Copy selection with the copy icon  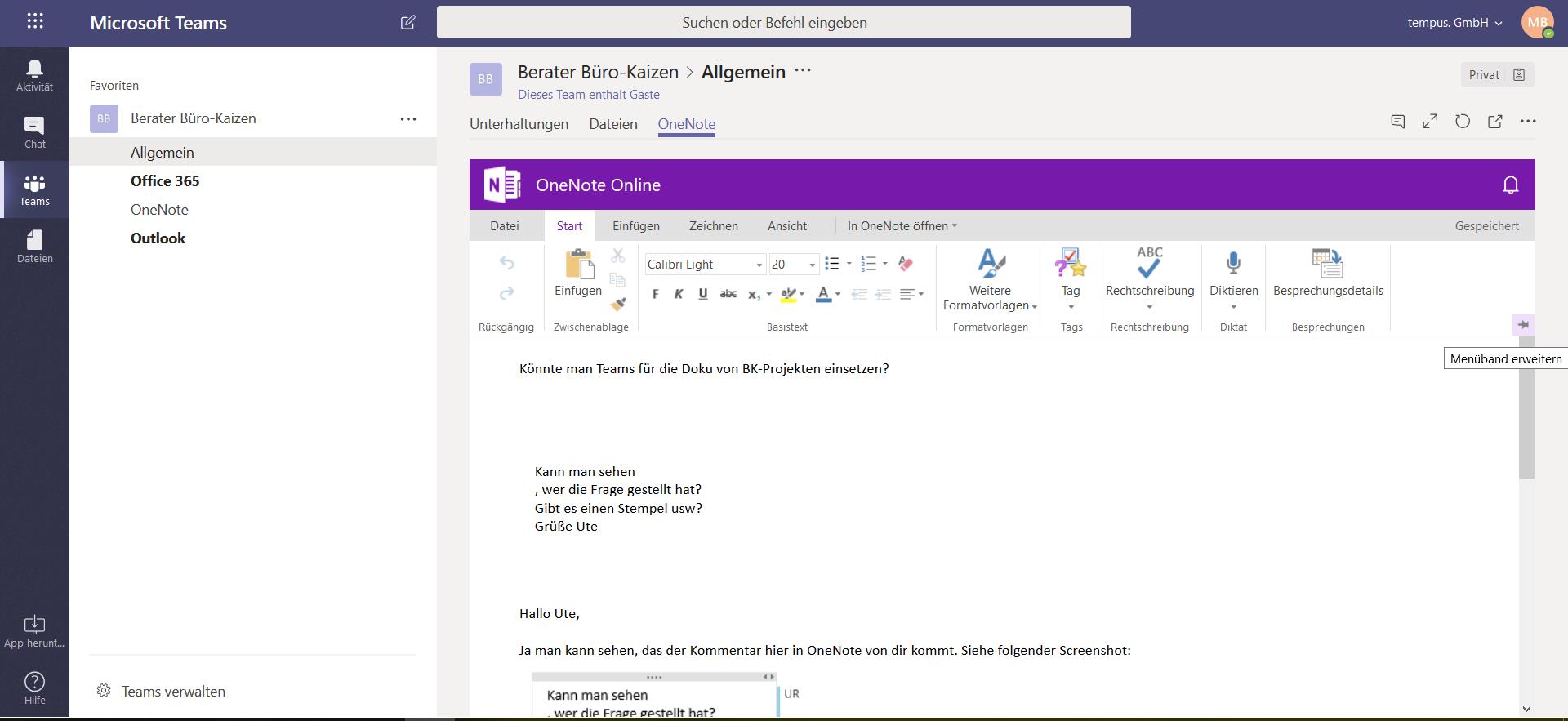point(618,280)
